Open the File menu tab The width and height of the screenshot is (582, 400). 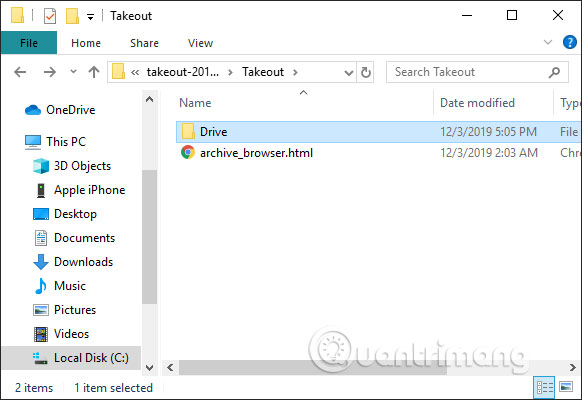tap(29, 43)
